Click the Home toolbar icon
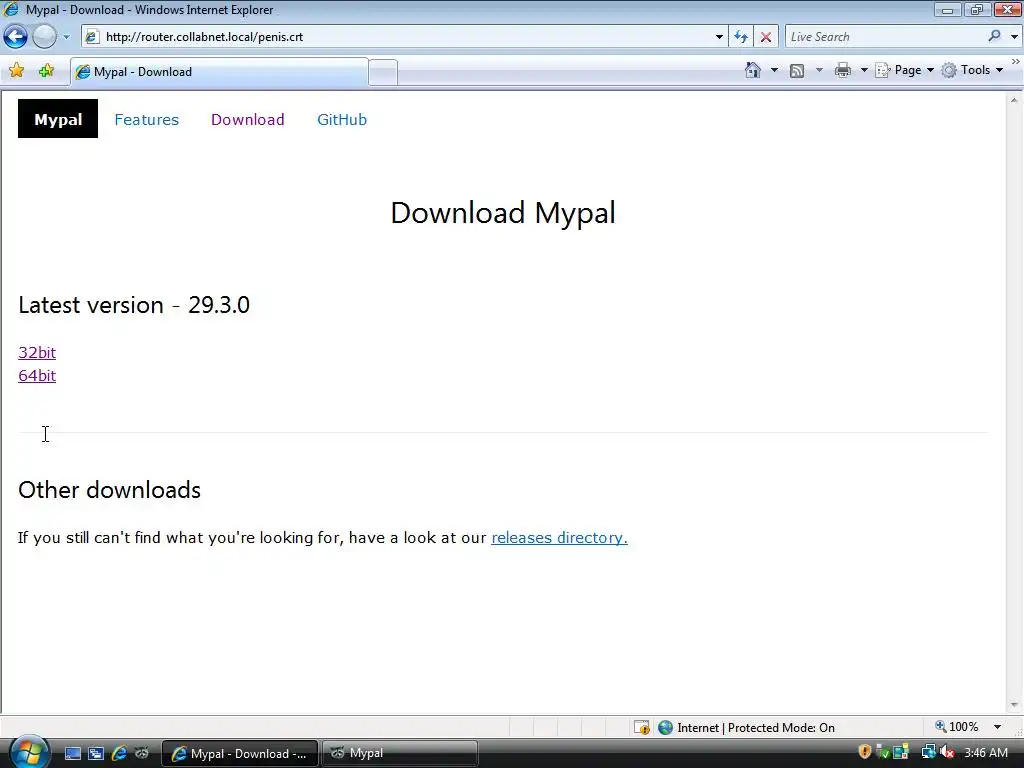The width and height of the screenshot is (1024, 768). [x=753, y=70]
